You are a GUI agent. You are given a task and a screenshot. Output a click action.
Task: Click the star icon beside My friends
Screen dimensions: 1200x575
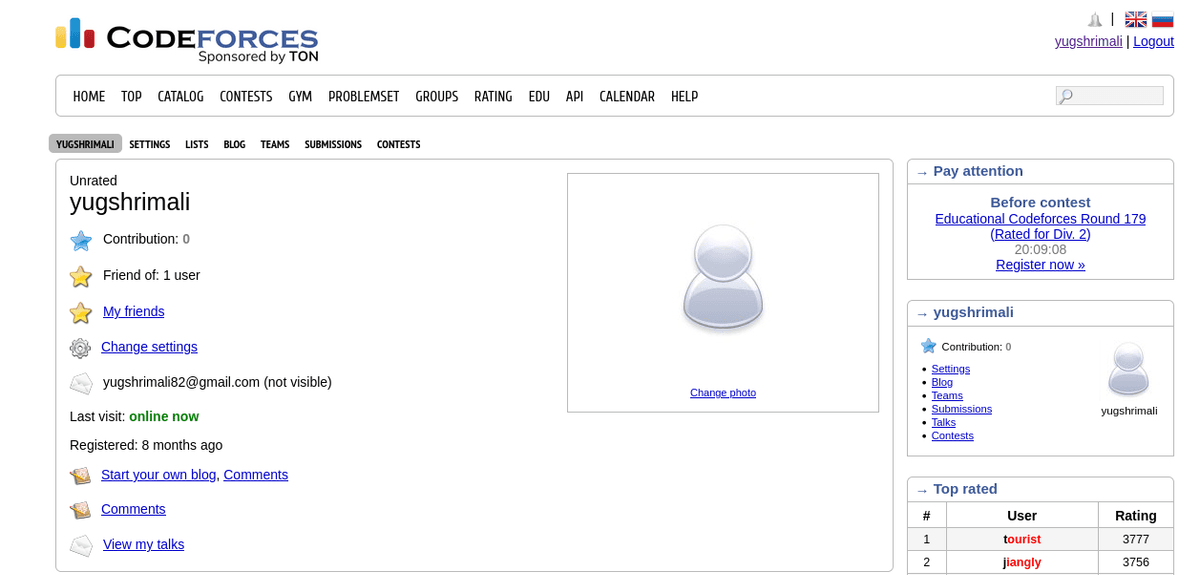[81, 312]
